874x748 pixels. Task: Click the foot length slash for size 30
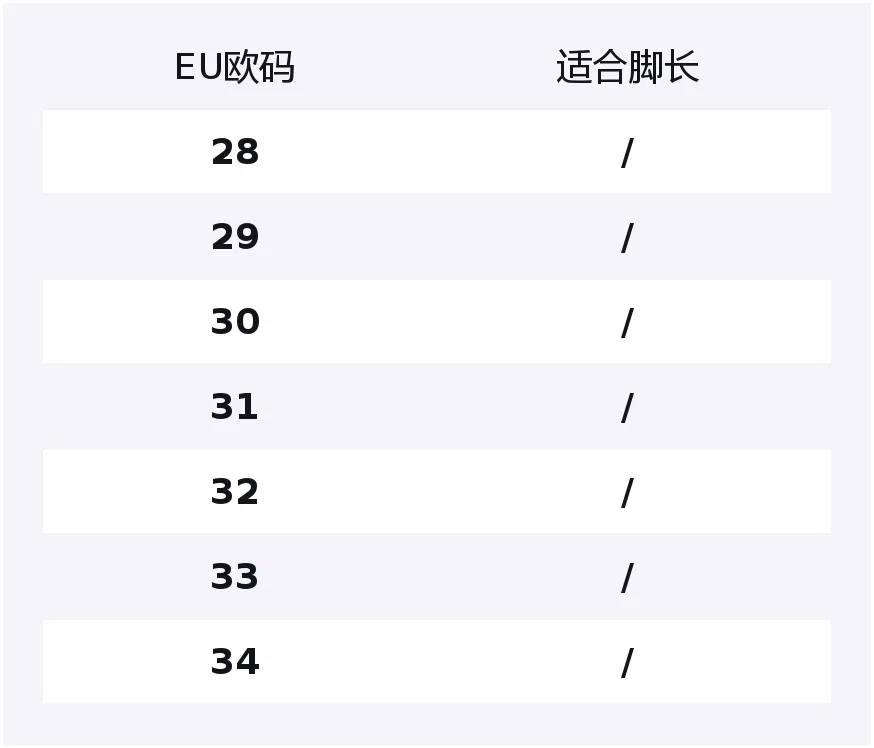(627, 323)
